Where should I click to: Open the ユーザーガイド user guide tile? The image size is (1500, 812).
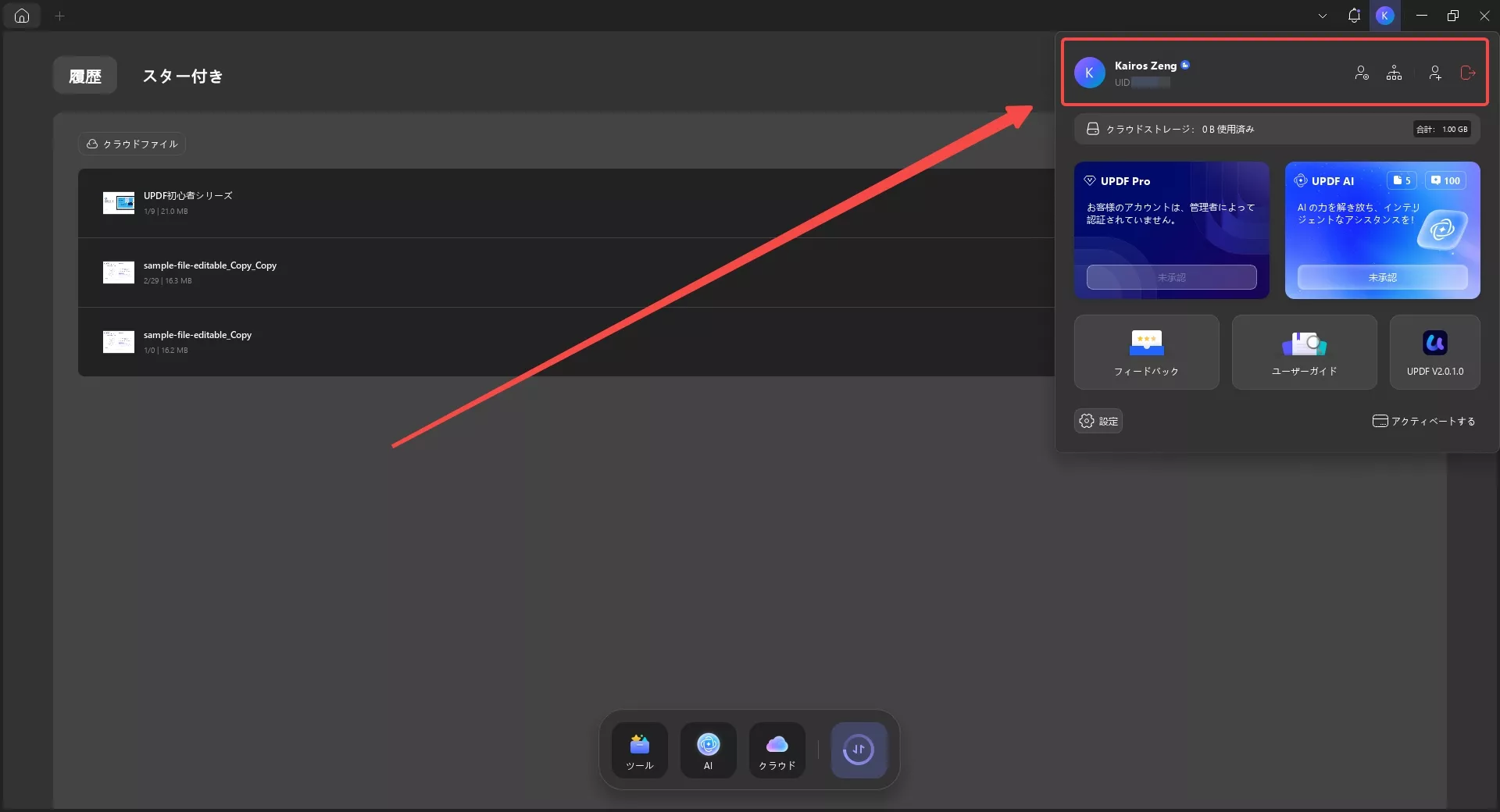1304,352
